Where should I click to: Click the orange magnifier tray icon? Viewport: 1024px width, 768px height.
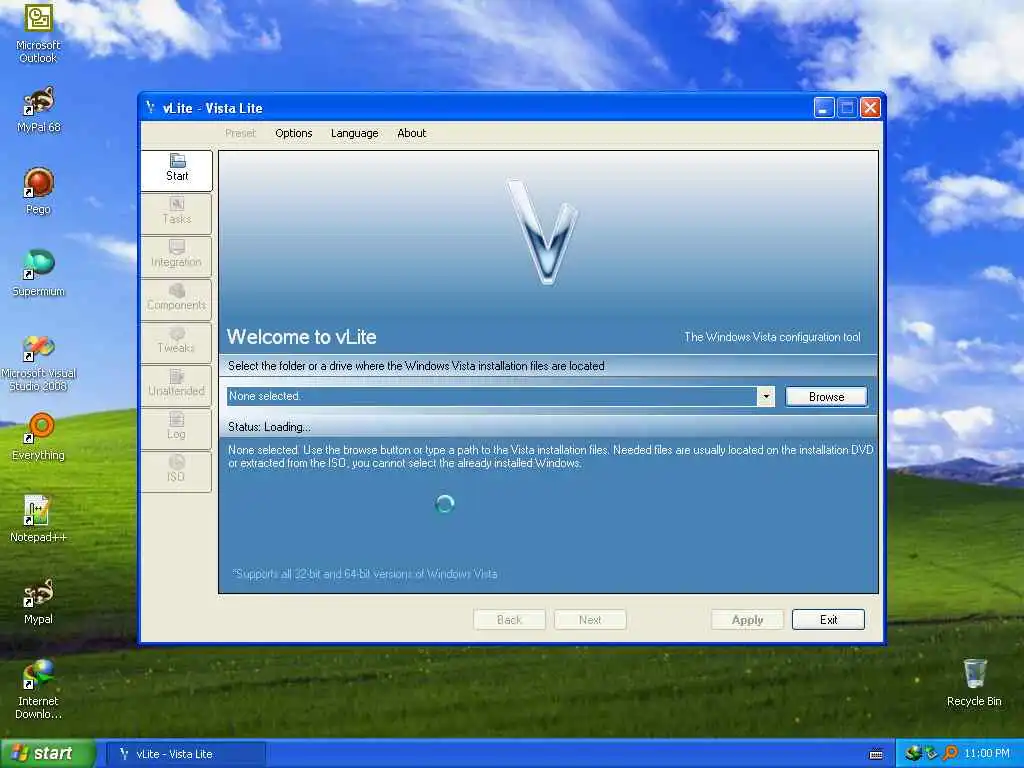950,754
